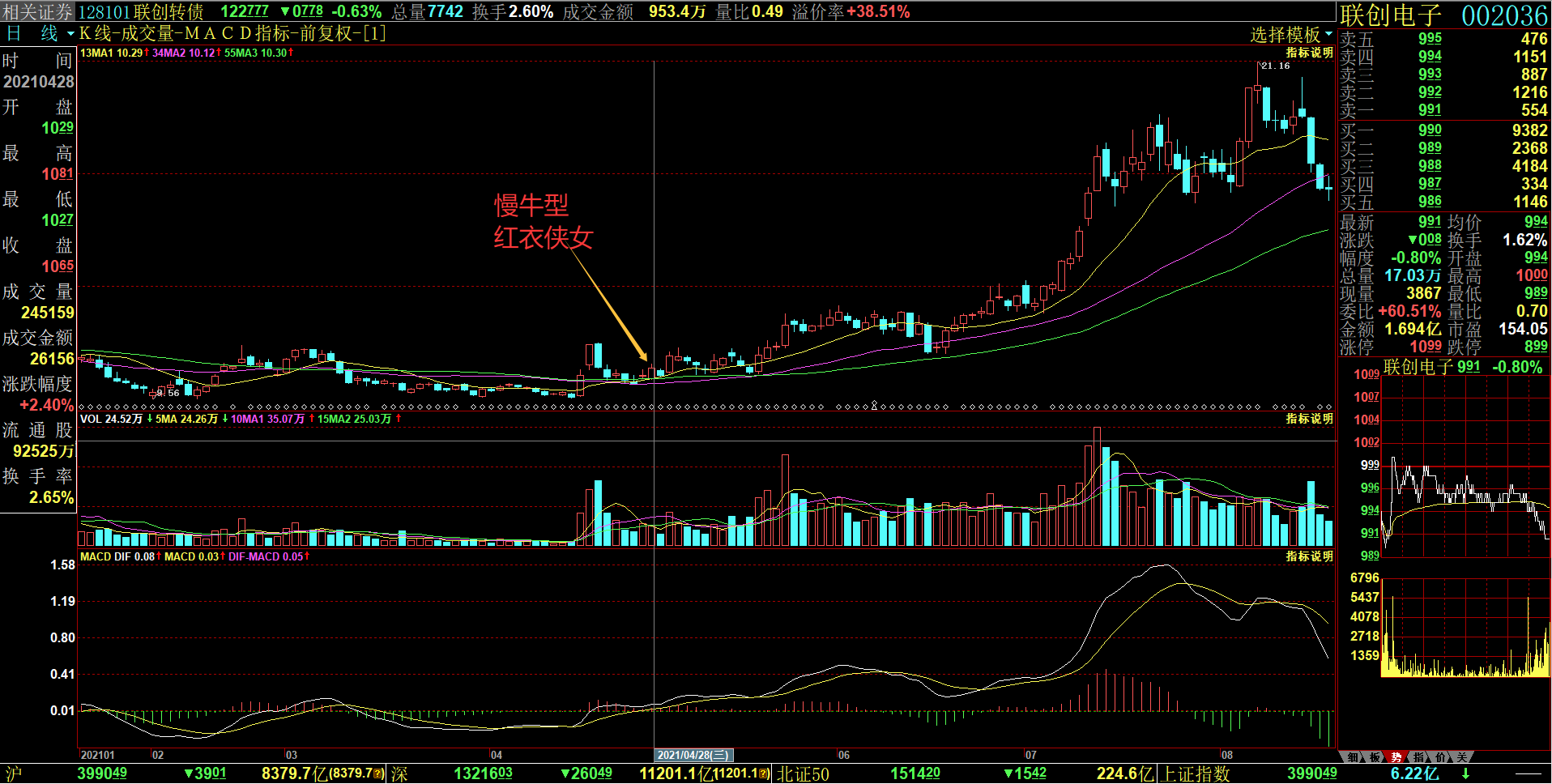1552x784 pixels.
Task: Switch to the 板 tab
Action: [x=1375, y=757]
